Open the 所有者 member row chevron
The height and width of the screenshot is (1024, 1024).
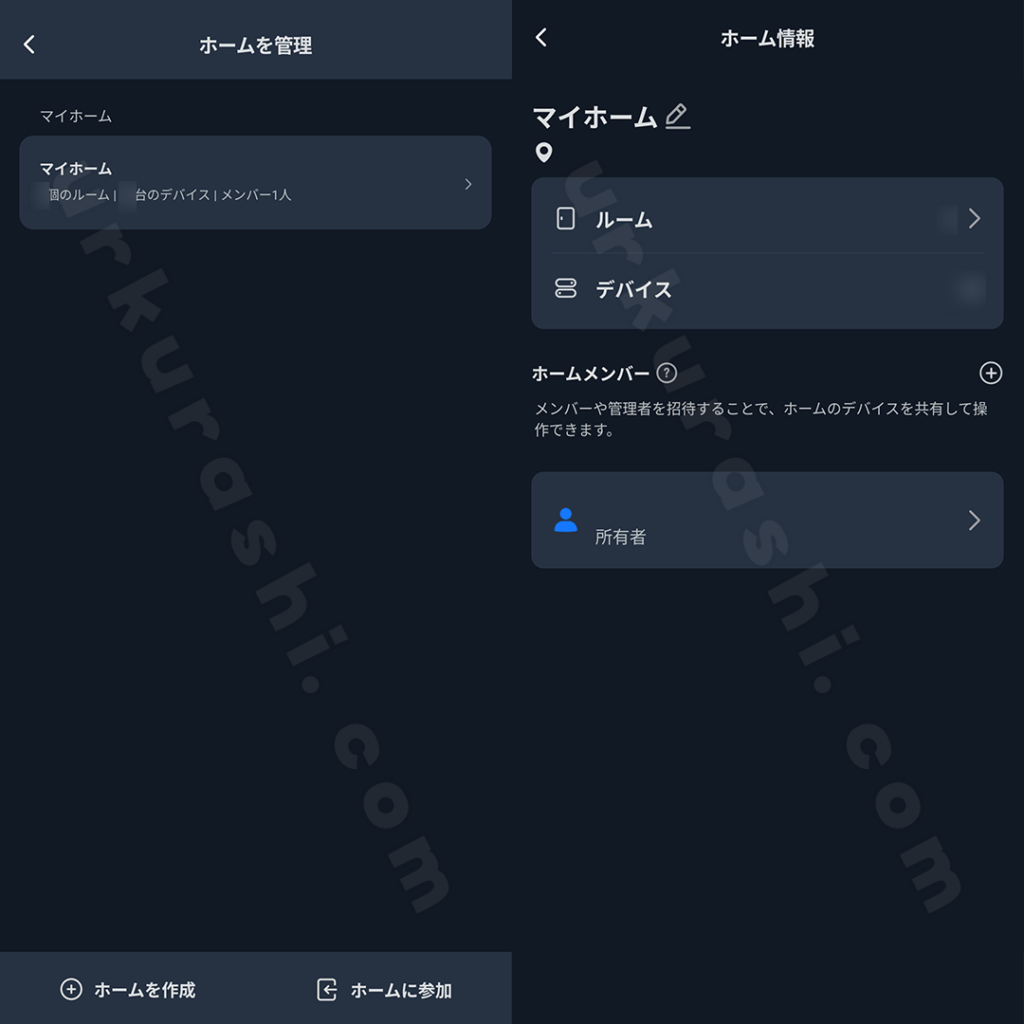pyautogui.click(x=974, y=520)
